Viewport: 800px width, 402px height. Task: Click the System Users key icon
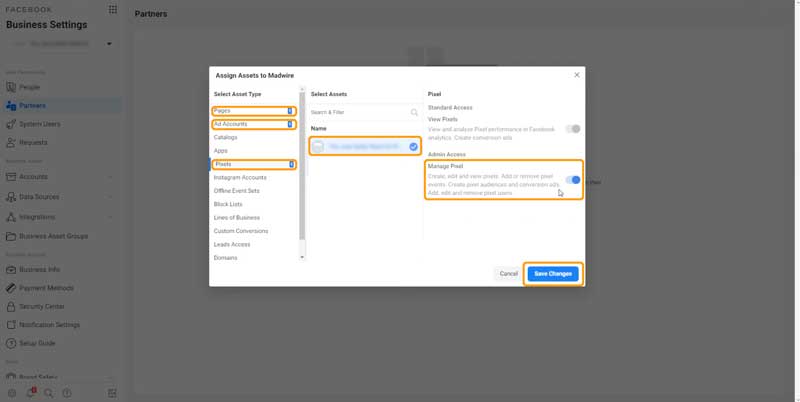point(11,124)
